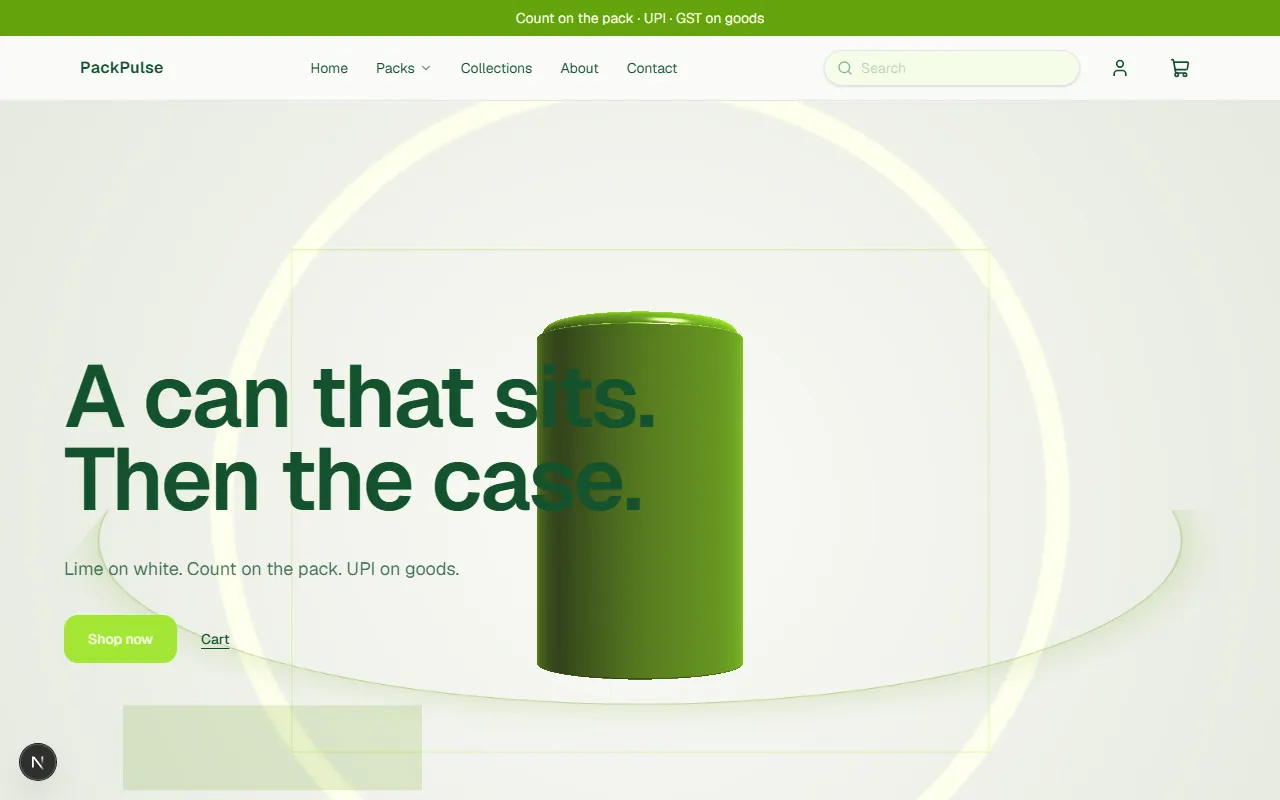The height and width of the screenshot is (800, 1280).
Task: Open the user account icon
Action: coord(1120,68)
